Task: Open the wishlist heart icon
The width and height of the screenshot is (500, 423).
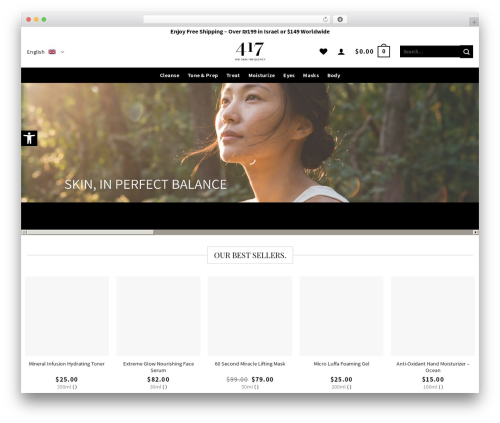Action: pyautogui.click(x=323, y=52)
